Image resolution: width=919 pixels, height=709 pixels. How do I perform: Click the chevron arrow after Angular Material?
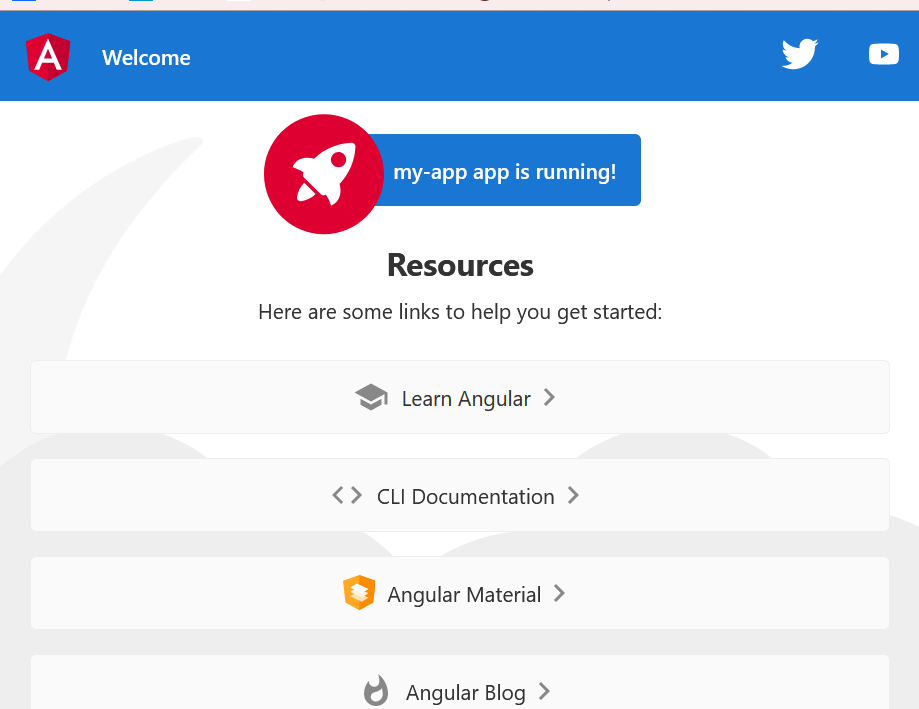coord(559,593)
